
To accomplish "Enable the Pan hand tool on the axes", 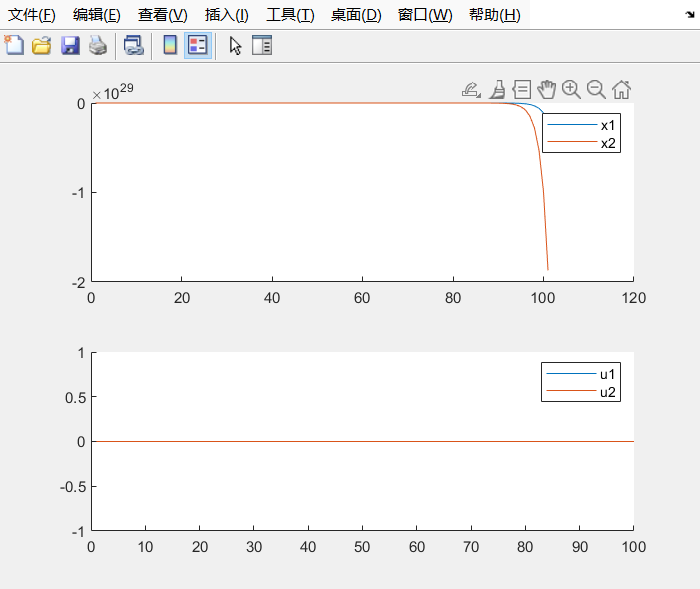I will pyautogui.click(x=546, y=89).
